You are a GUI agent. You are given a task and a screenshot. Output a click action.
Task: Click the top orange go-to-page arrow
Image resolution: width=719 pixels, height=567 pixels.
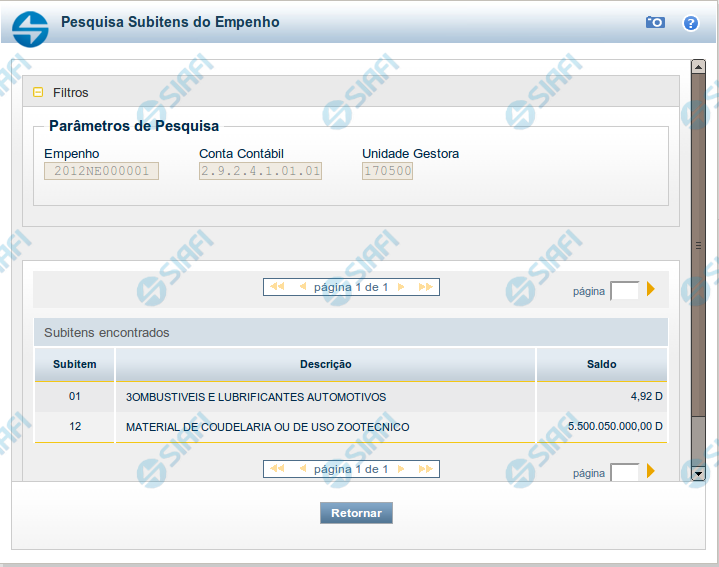tap(651, 290)
